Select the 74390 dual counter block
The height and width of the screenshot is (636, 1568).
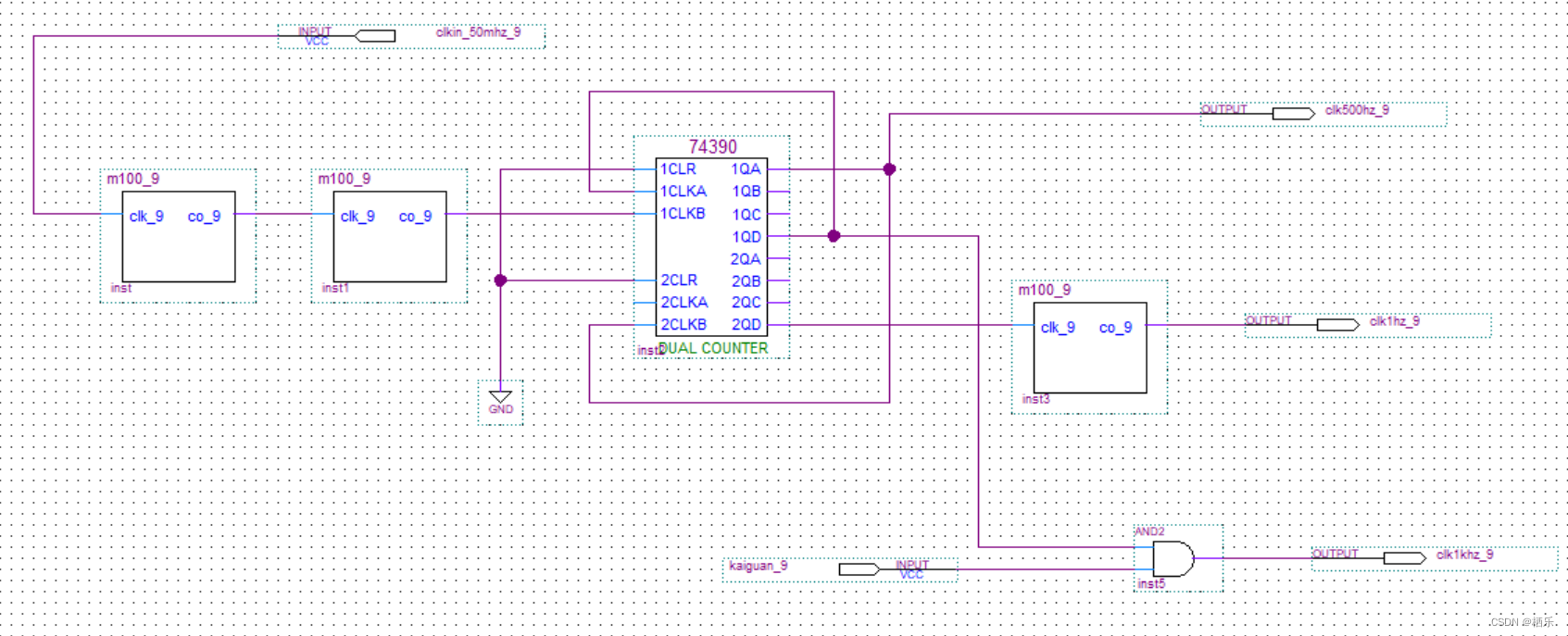[711, 247]
